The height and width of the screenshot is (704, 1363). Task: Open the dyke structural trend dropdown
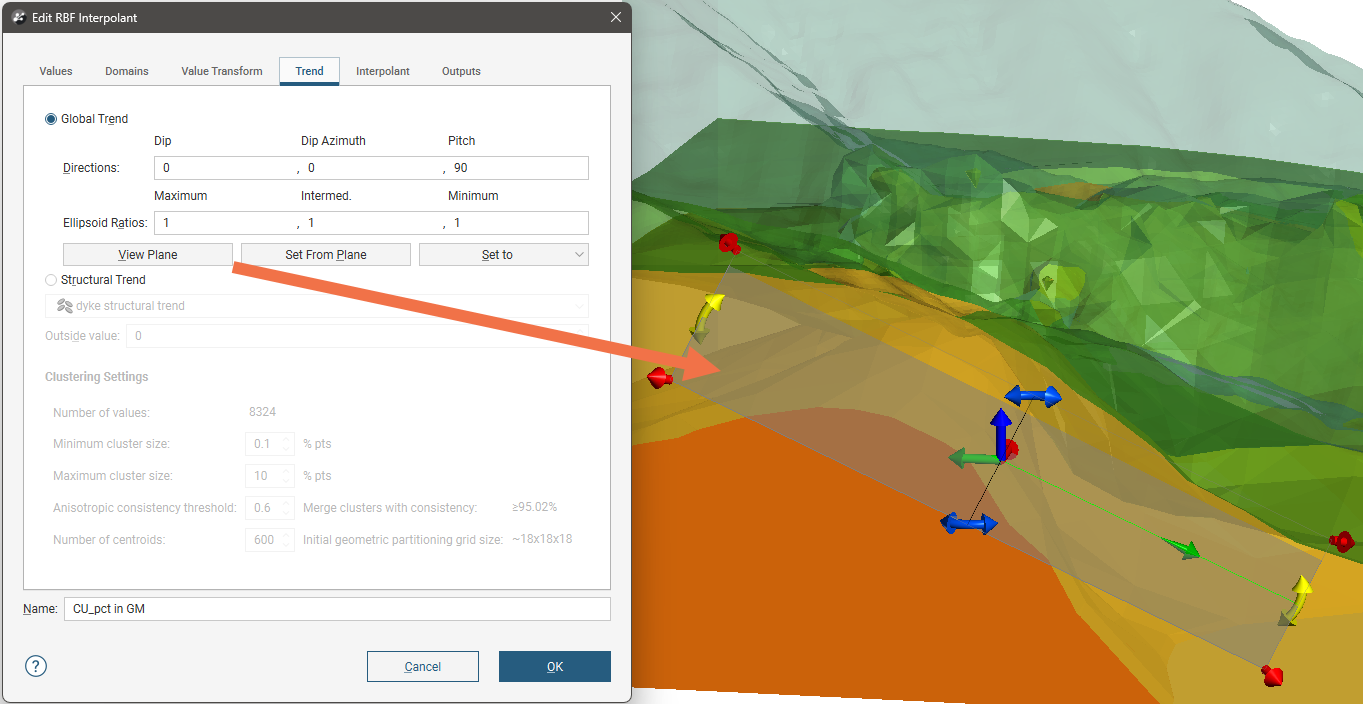[x=317, y=306]
